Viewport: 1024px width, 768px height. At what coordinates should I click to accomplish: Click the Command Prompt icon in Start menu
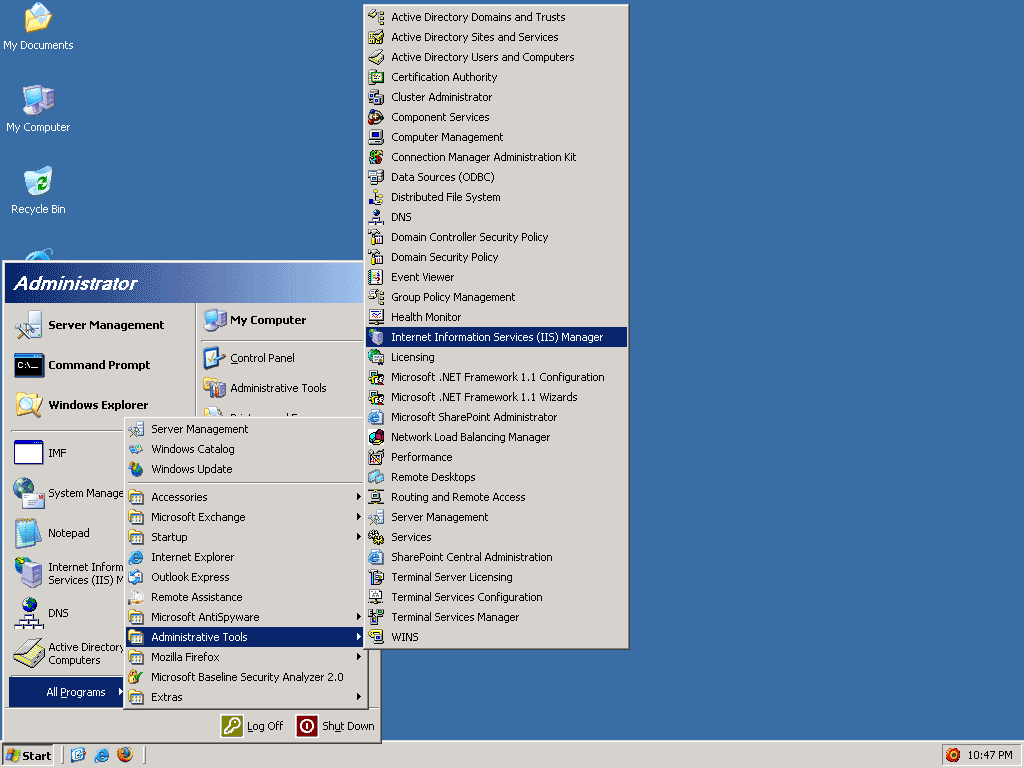29,365
